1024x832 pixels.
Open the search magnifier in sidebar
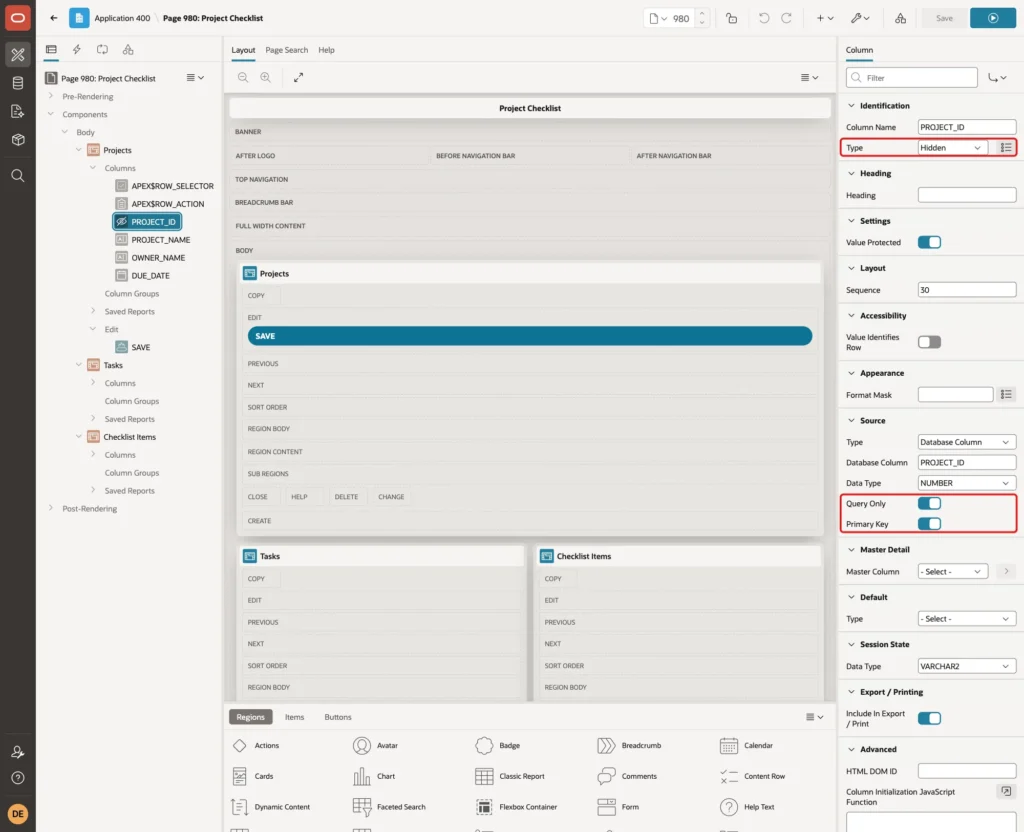[18, 176]
